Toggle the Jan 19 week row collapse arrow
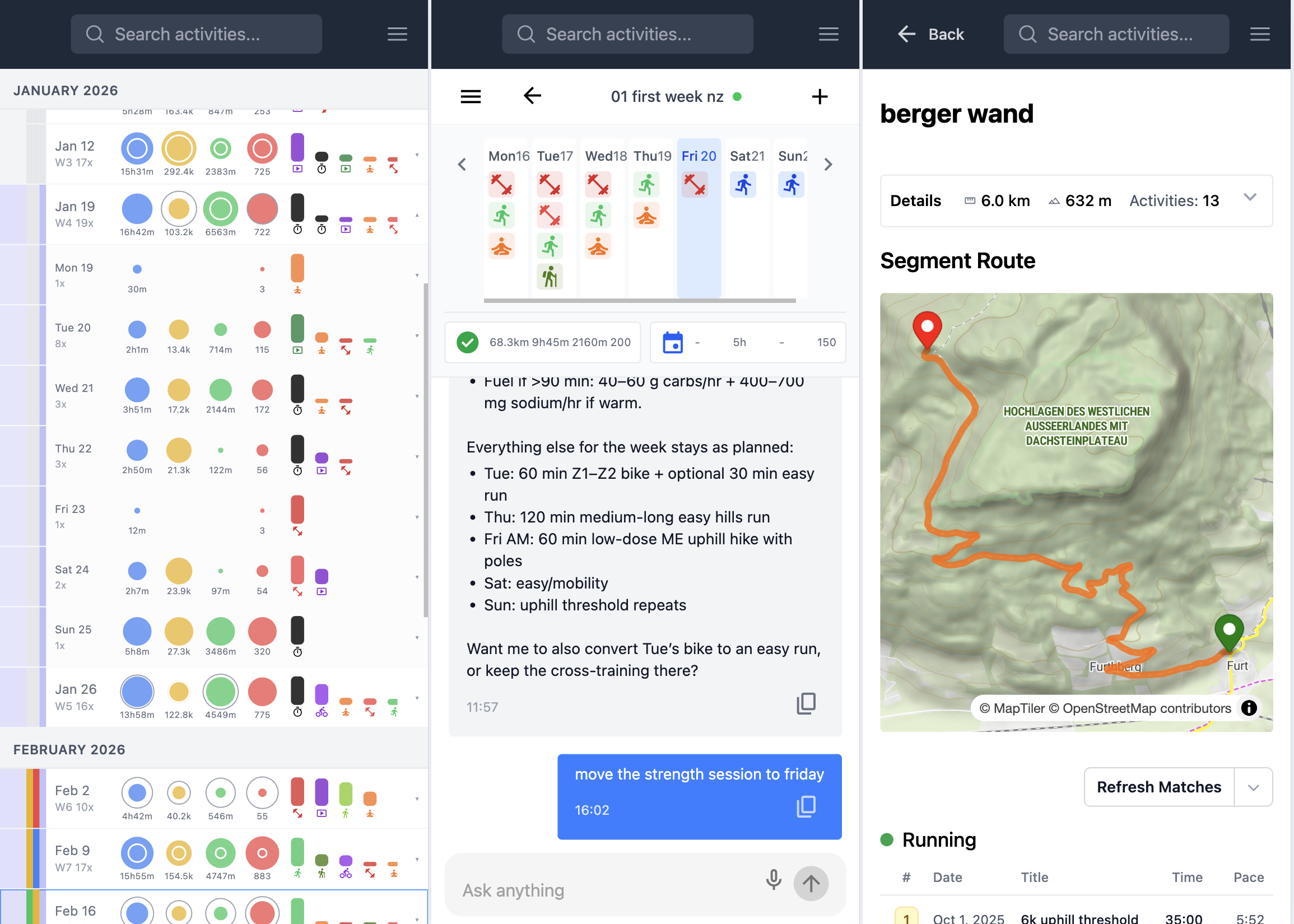The width and height of the screenshot is (1294, 924). click(417, 215)
